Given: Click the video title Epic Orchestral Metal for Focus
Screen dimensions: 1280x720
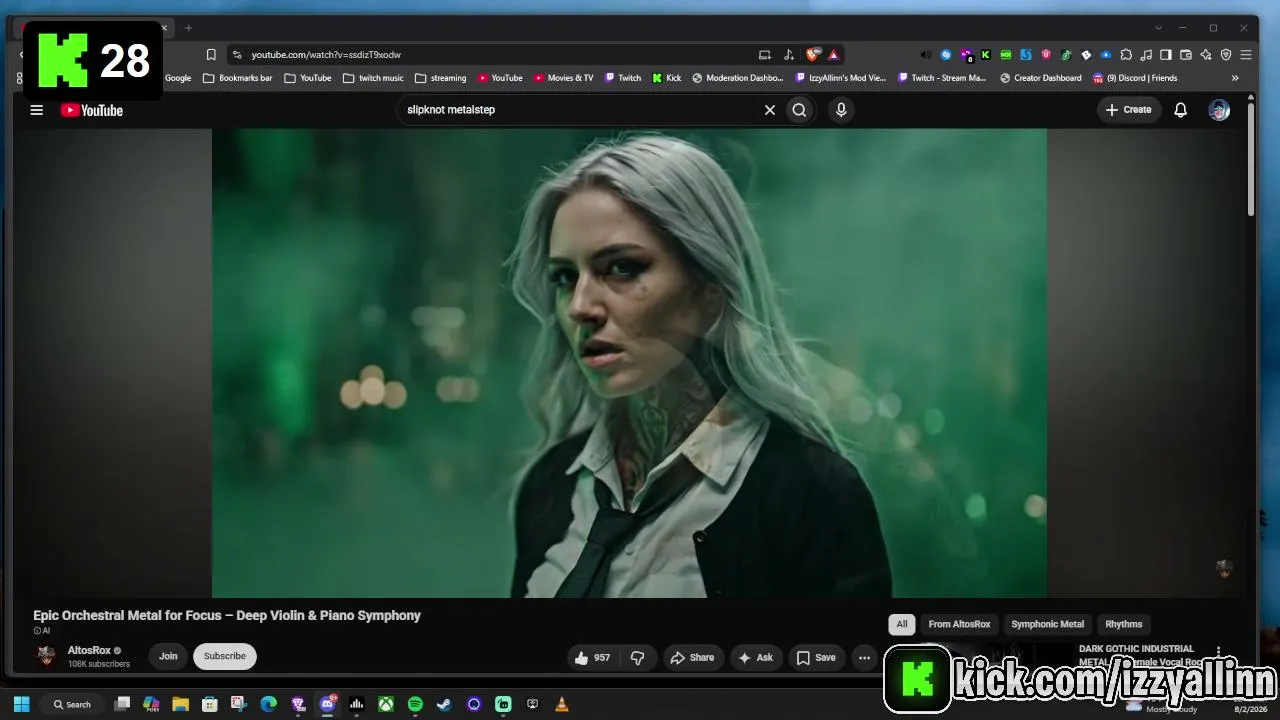Looking at the screenshot, I should (x=227, y=615).
